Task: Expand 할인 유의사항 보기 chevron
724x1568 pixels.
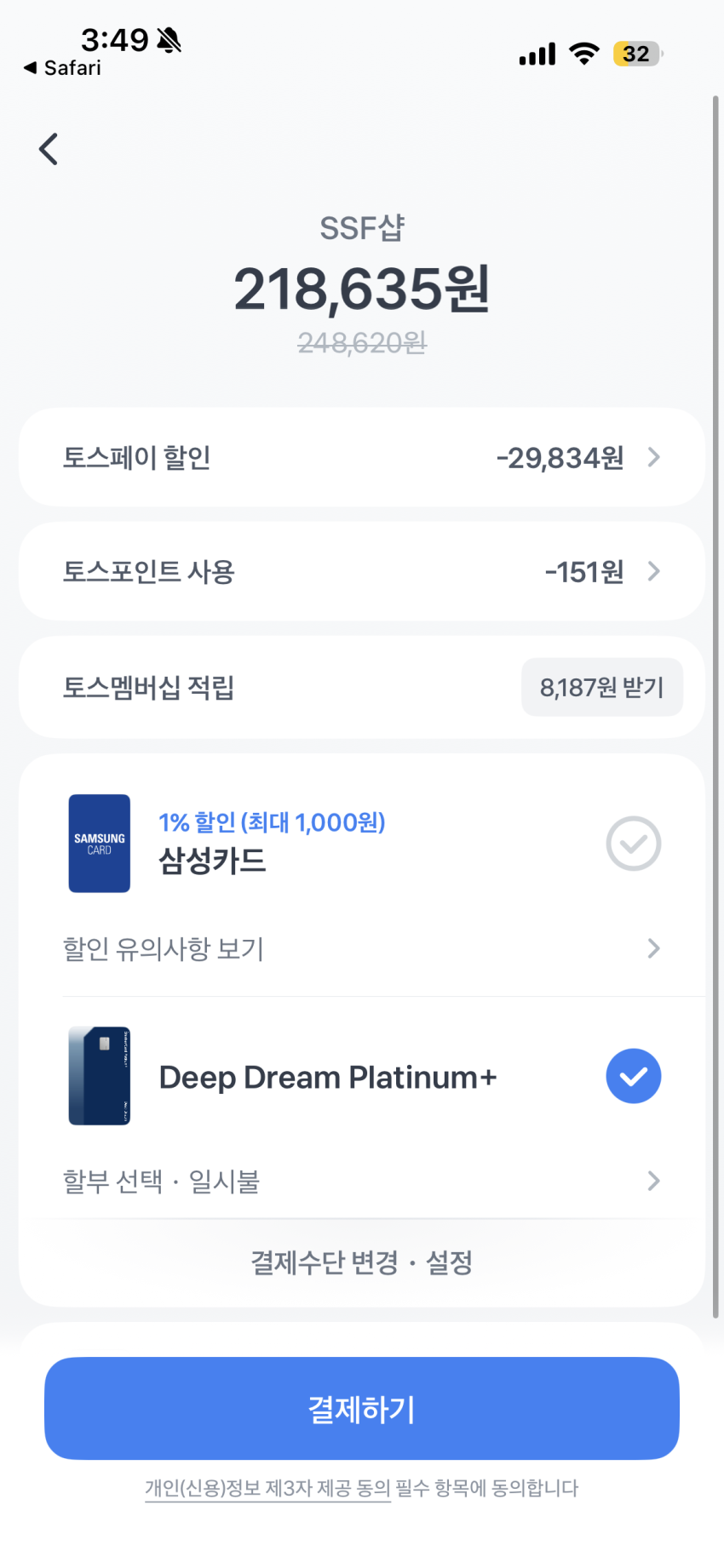Action: [x=653, y=948]
